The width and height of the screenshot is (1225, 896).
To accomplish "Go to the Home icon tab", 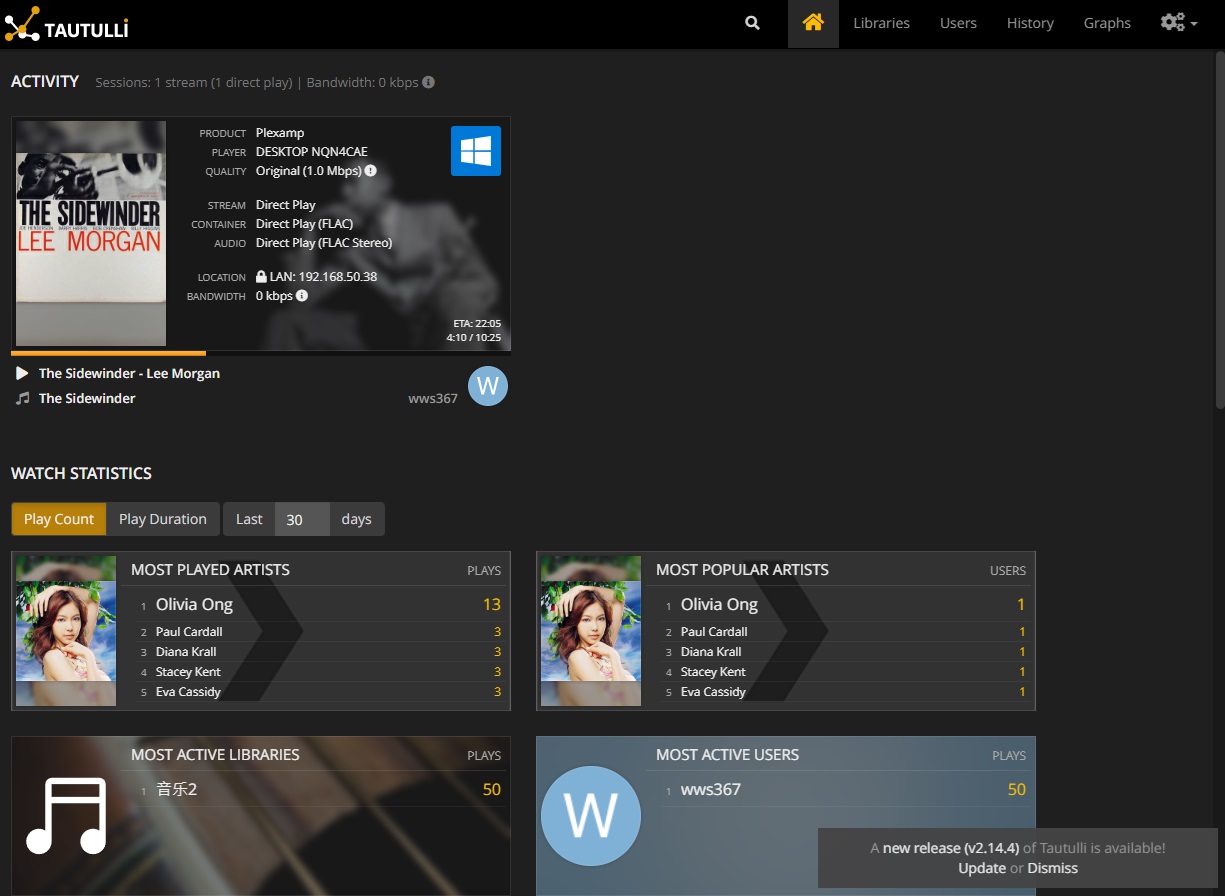I will (x=813, y=23).
